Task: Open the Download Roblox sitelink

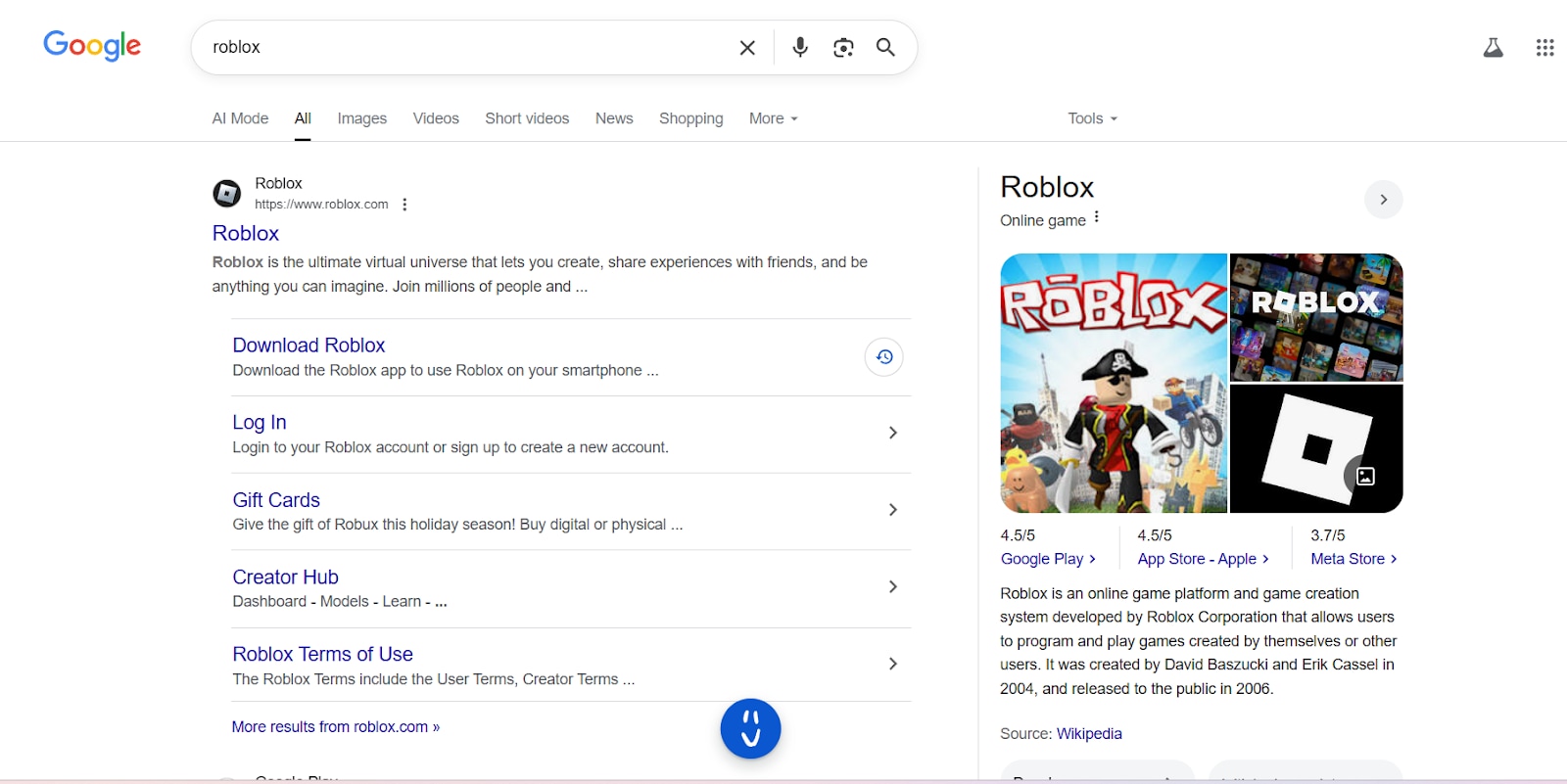Action: [309, 346]
